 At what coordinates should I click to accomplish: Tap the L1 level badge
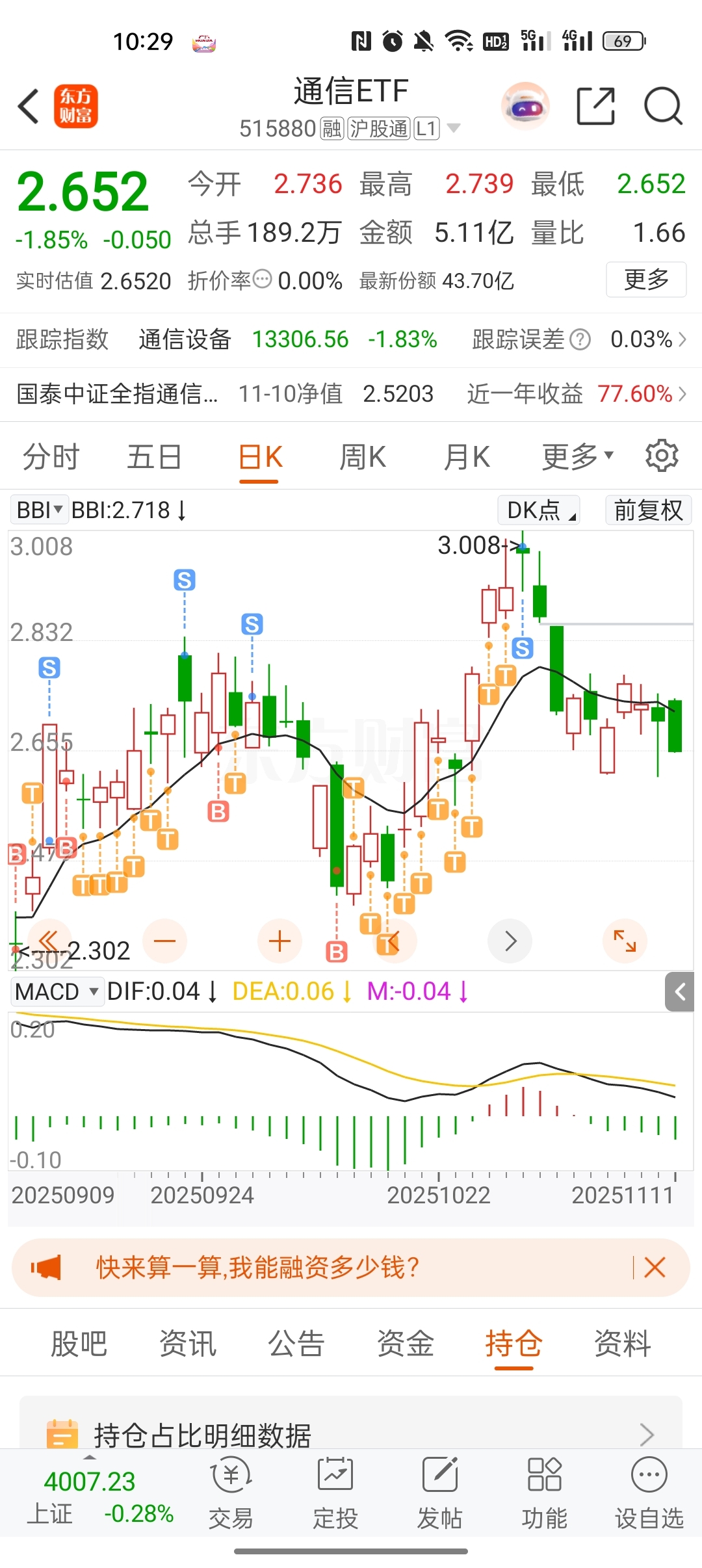427,129
